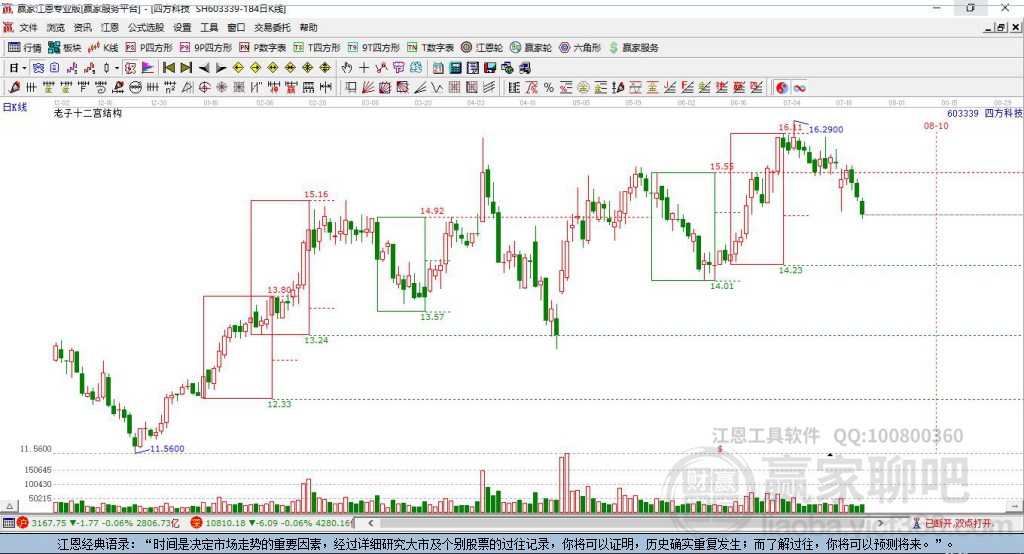Click the up triangle button at volume pane

point(9,506)
